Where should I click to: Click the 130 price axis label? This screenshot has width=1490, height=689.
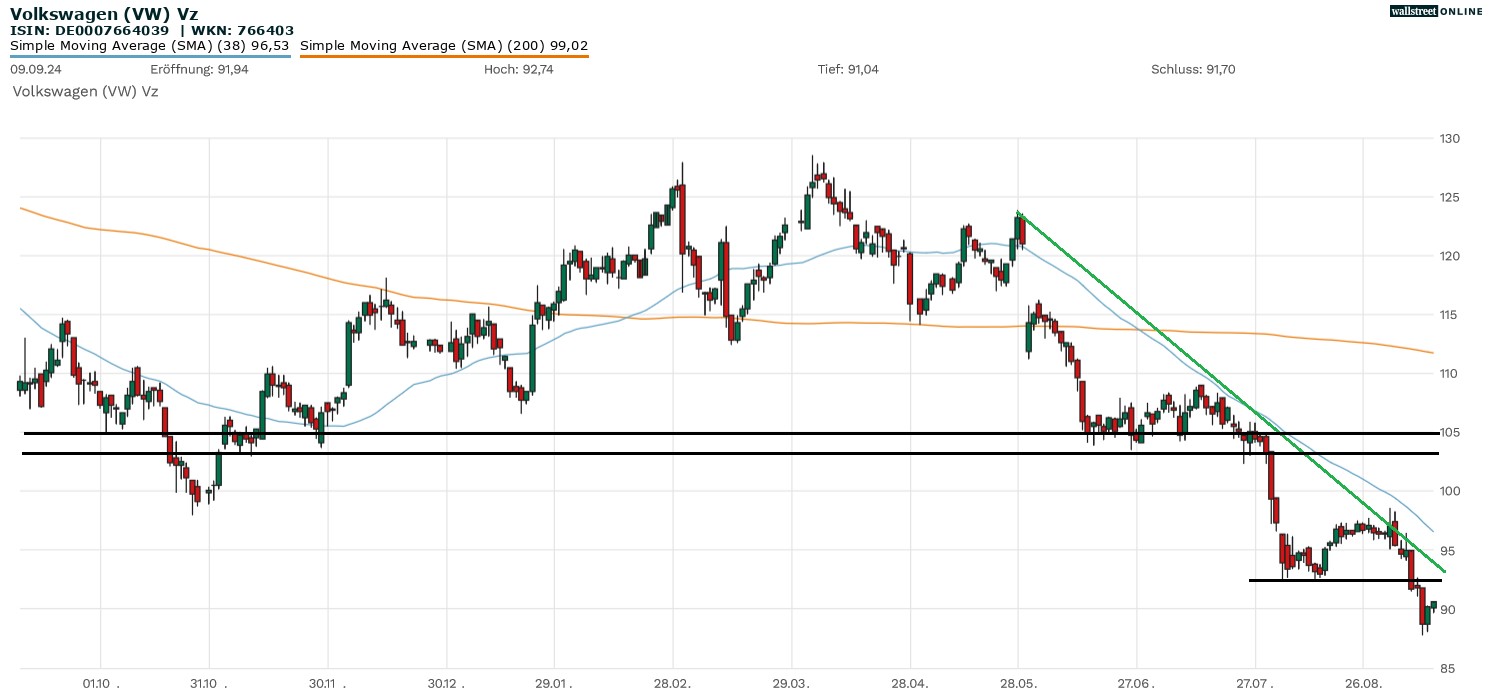[x=1449, y=138]
